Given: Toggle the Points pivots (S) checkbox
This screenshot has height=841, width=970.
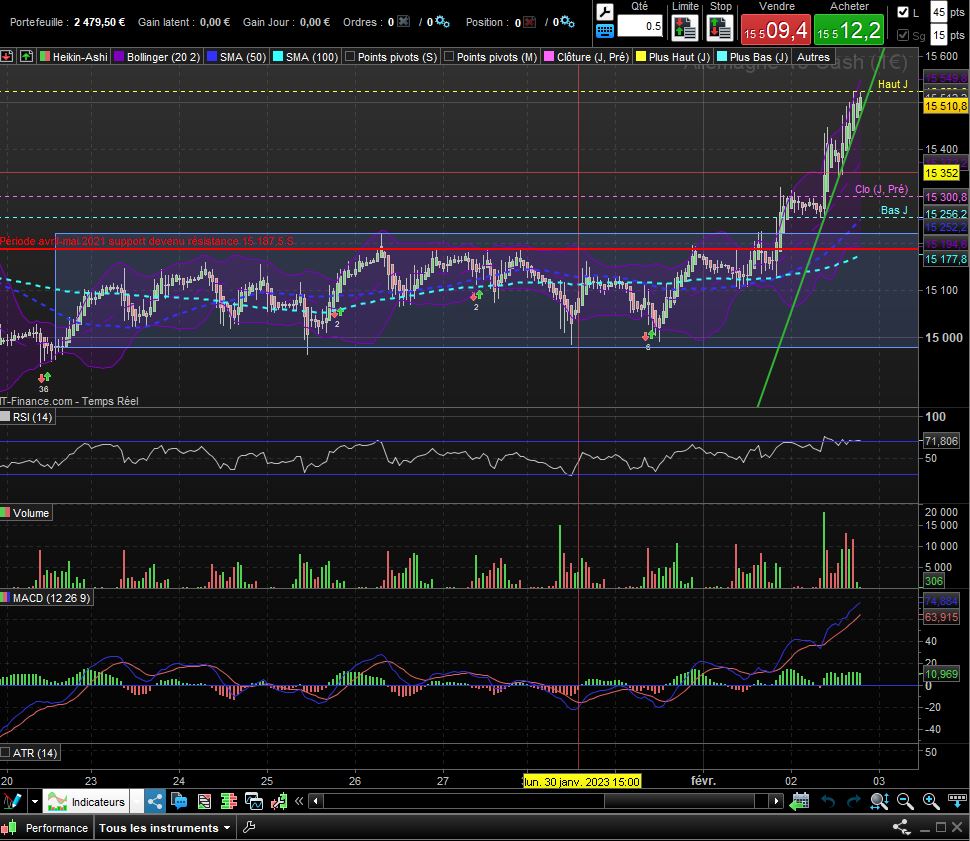Looking at the screenshot, I should pyautogui.click(x=350, y=56).
